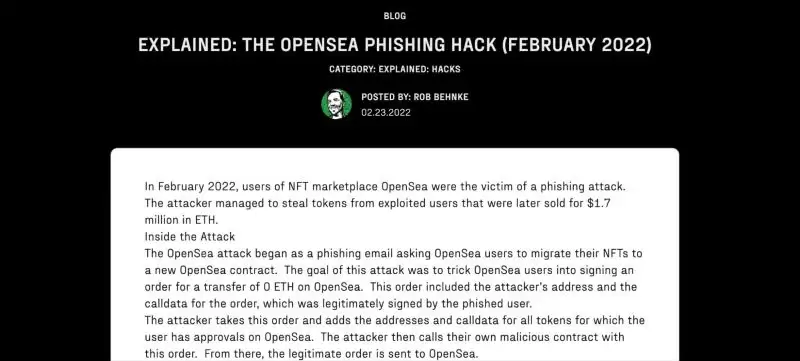Click the 'Inside the Attack' subheading
The width and height of the screenshot is (800, 361).
[190, 237]
